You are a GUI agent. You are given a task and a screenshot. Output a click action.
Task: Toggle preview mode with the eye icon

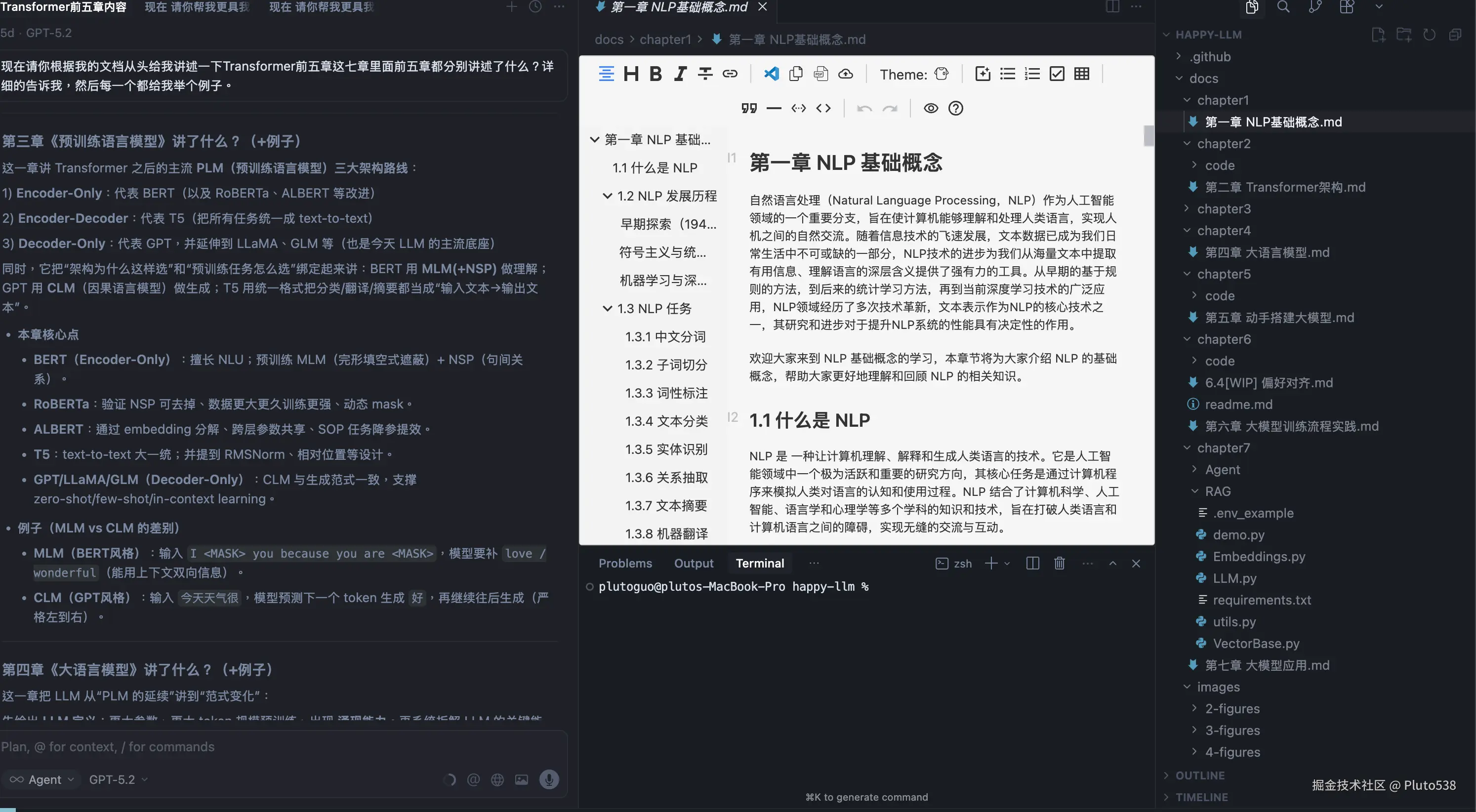coord(931,108)
